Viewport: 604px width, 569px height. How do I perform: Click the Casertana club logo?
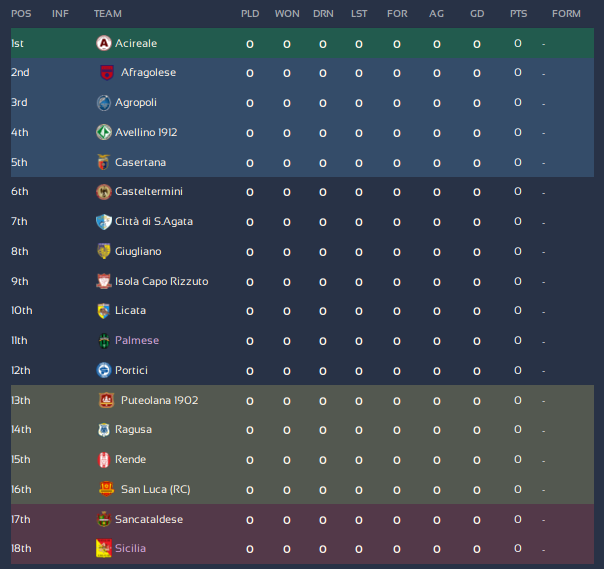click(x=104, y=162)
